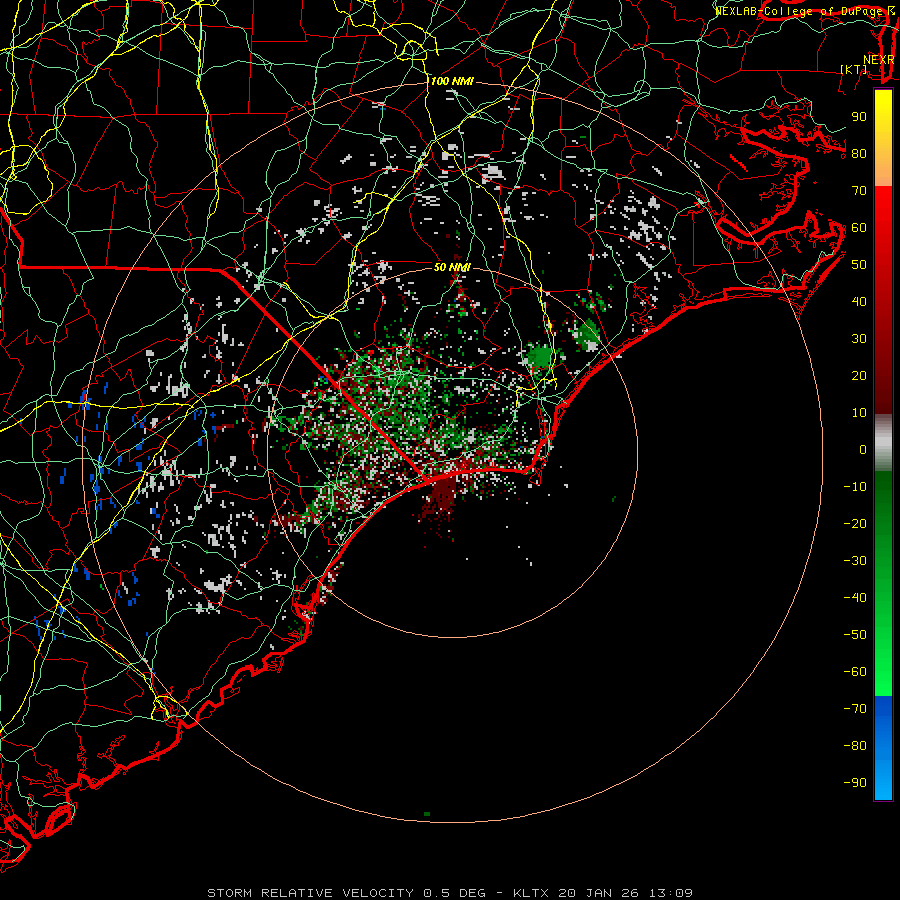Click the -90 value on velocity scale
This screenshot has height=900, width=900.
tap(855, 783)
